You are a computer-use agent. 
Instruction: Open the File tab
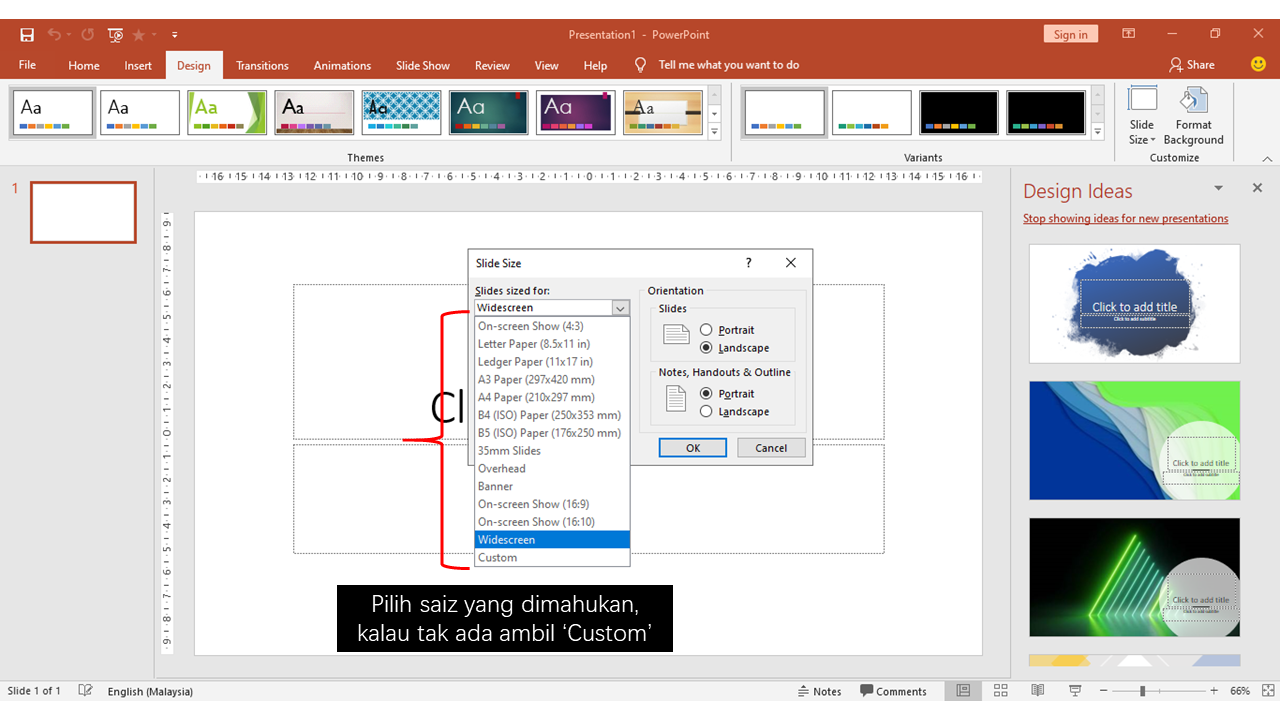pyautogui.click(x=27, y=65)
